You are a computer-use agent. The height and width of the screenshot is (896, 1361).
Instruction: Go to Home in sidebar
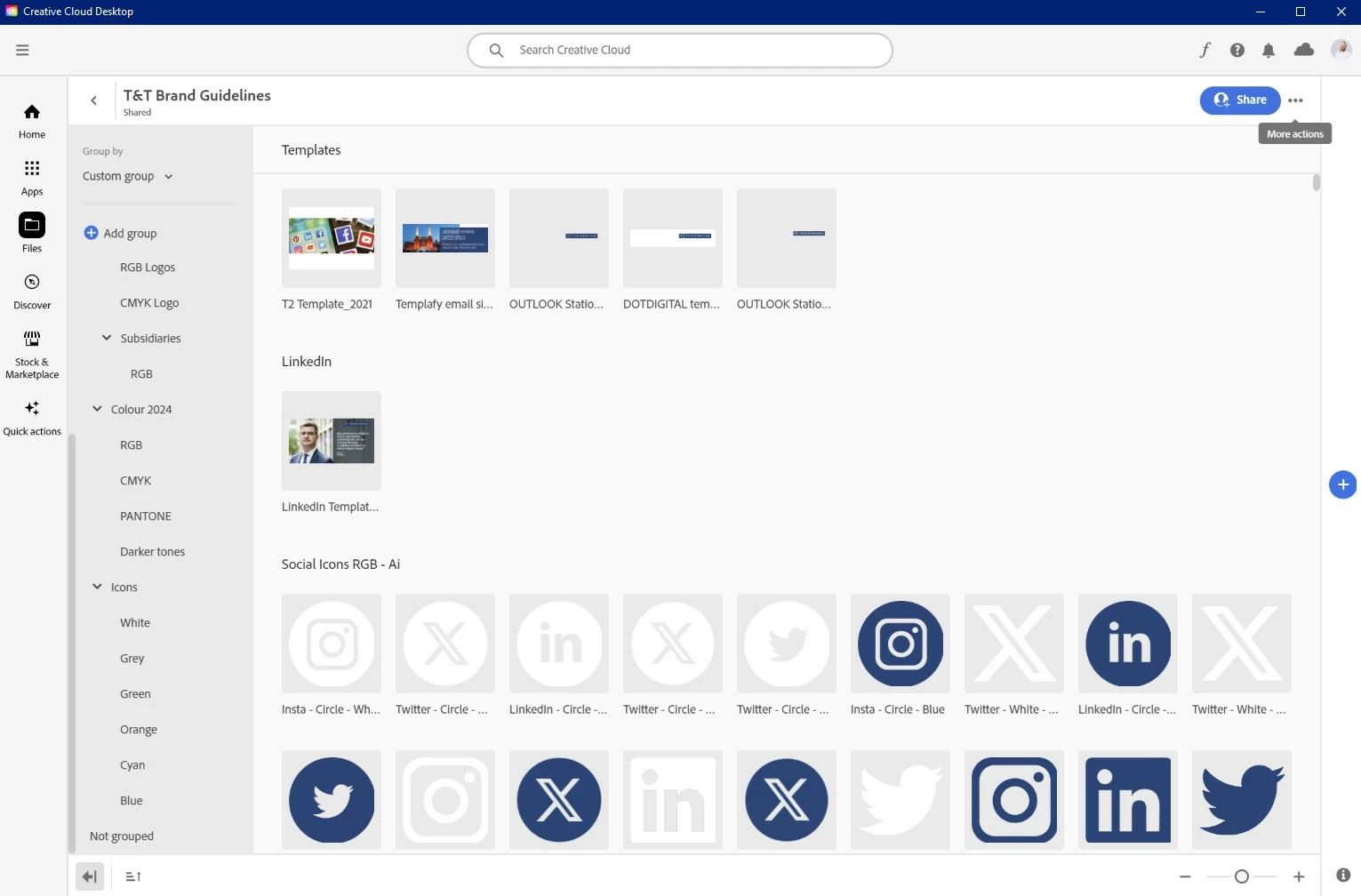pos(32,122)
